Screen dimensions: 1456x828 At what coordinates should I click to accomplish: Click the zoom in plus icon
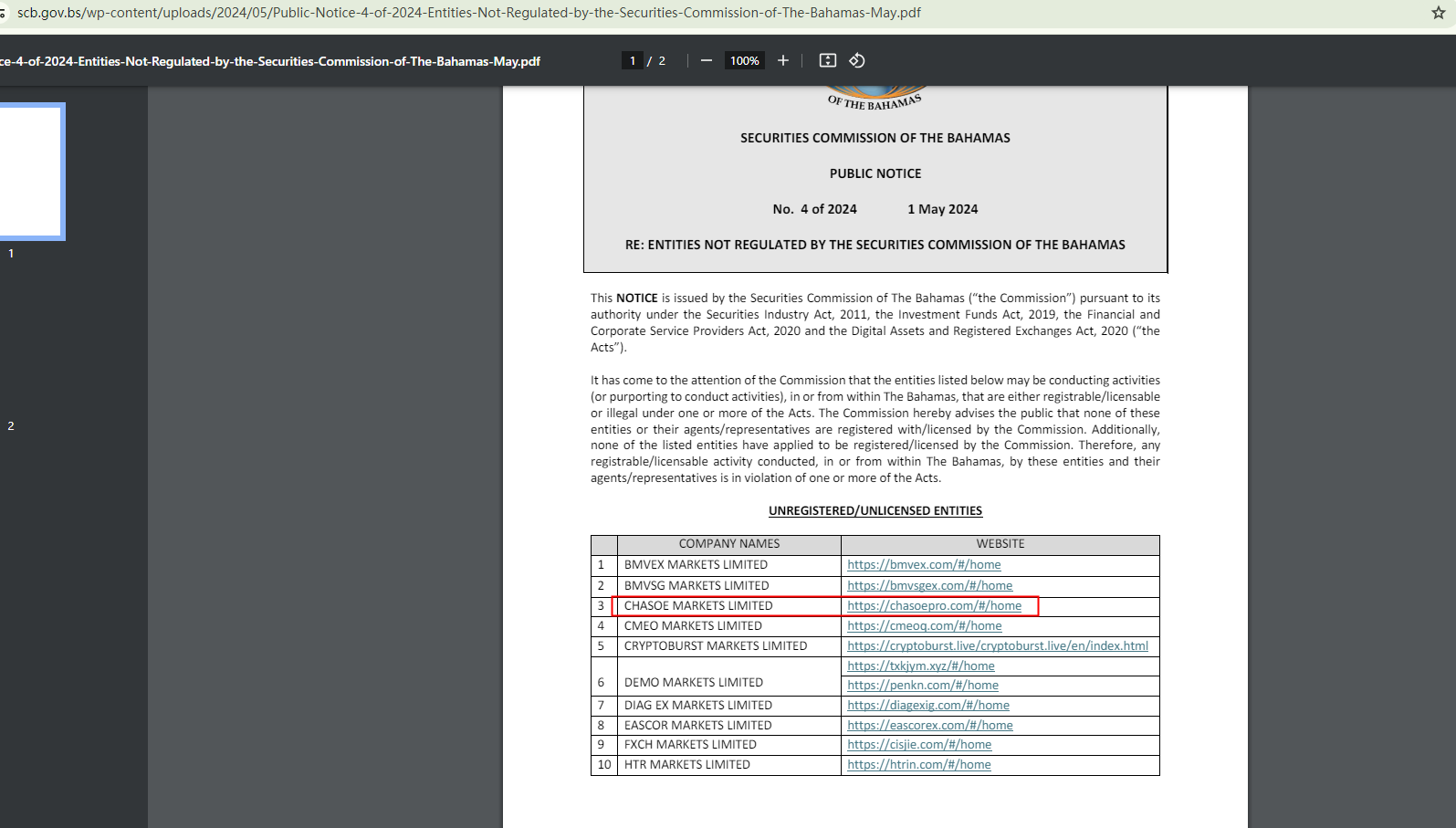[x=782, y=60]
